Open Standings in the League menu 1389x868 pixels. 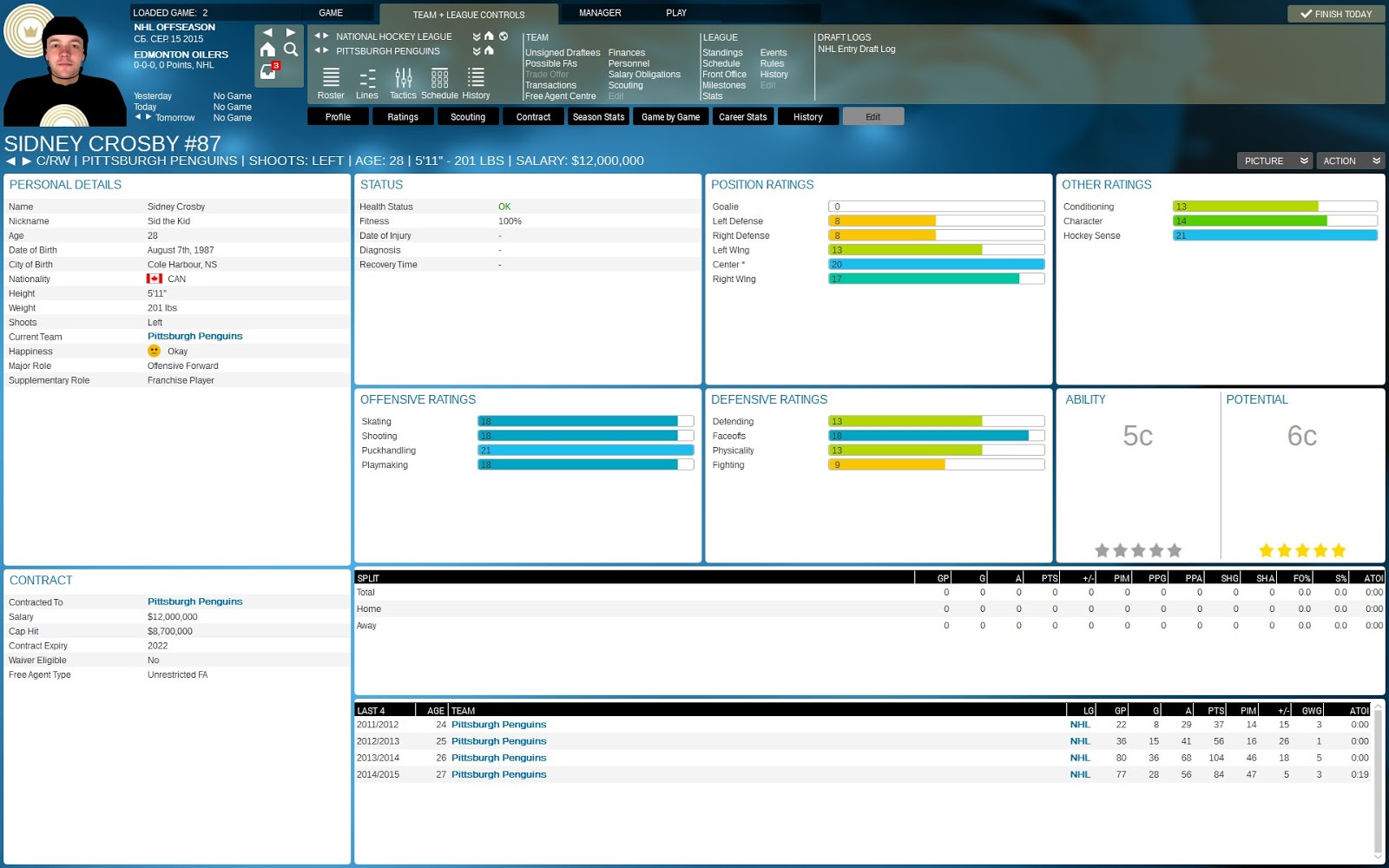pyautogui.click(x=722, y=53)
